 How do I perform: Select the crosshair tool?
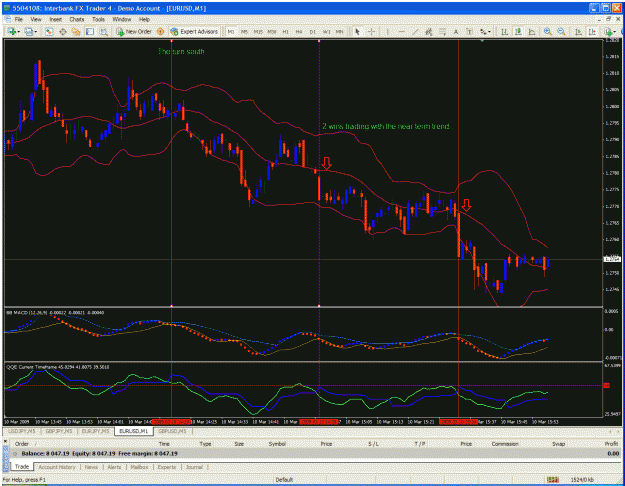pyautogui.click(x=371, y=31)
